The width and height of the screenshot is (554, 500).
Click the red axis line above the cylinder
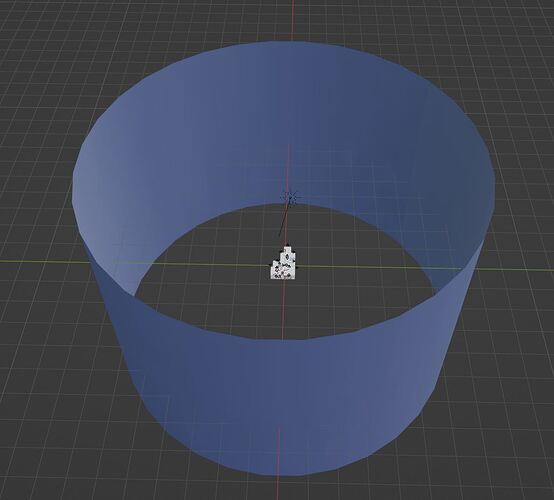(x=293, y=19)
